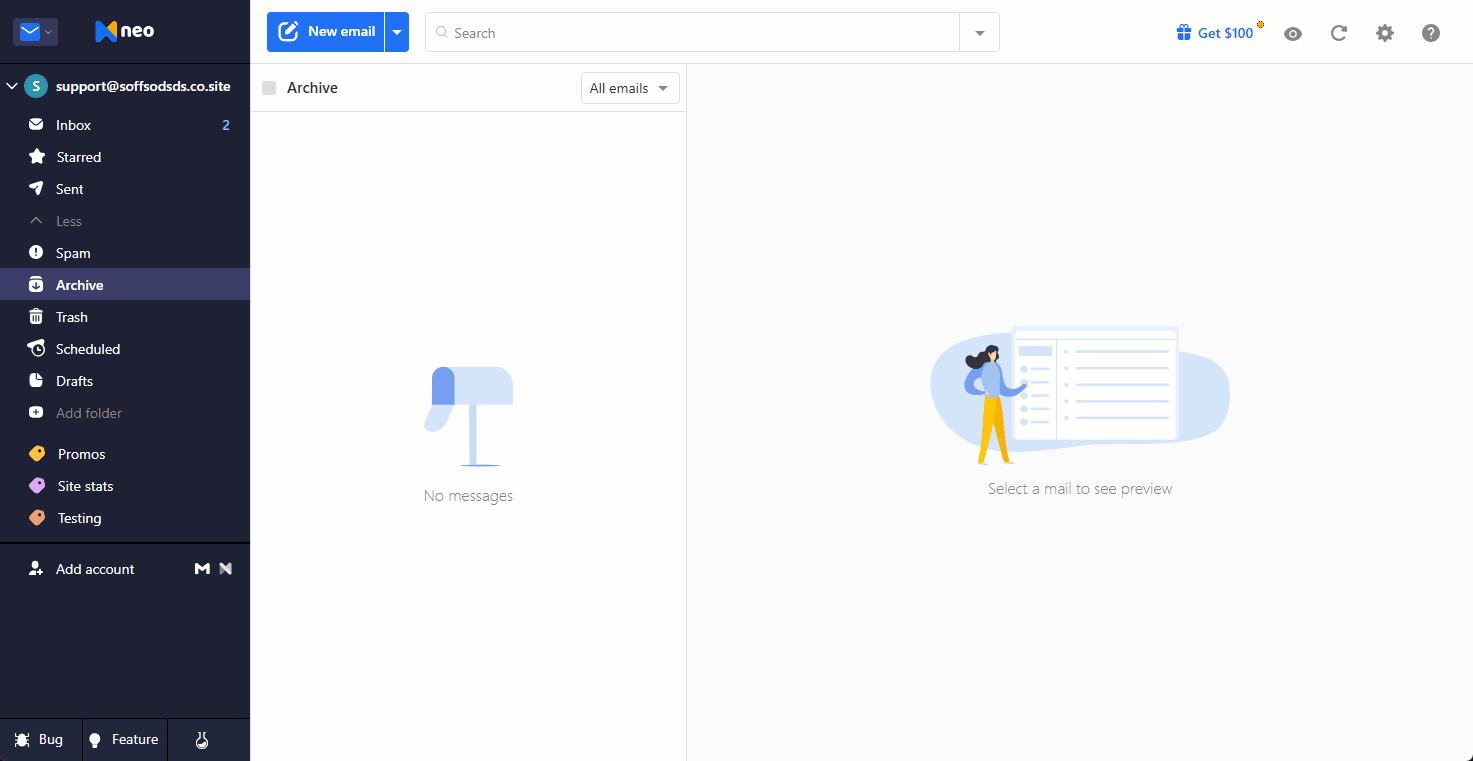Open the All emails filter dropdown
Screen dimensions: 1473x761
point(630,88)
